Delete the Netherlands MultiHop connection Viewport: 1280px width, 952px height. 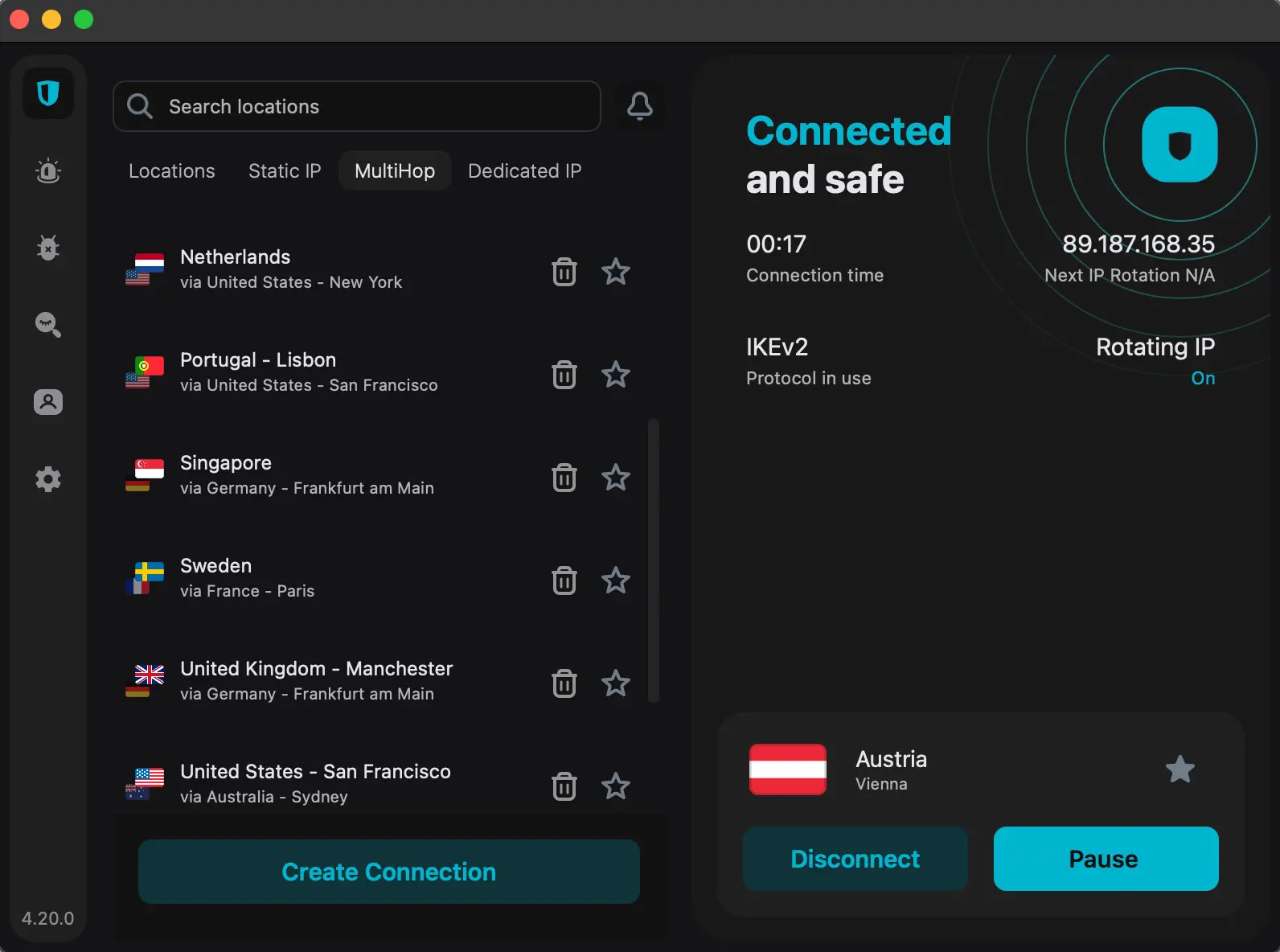(564, 272)
